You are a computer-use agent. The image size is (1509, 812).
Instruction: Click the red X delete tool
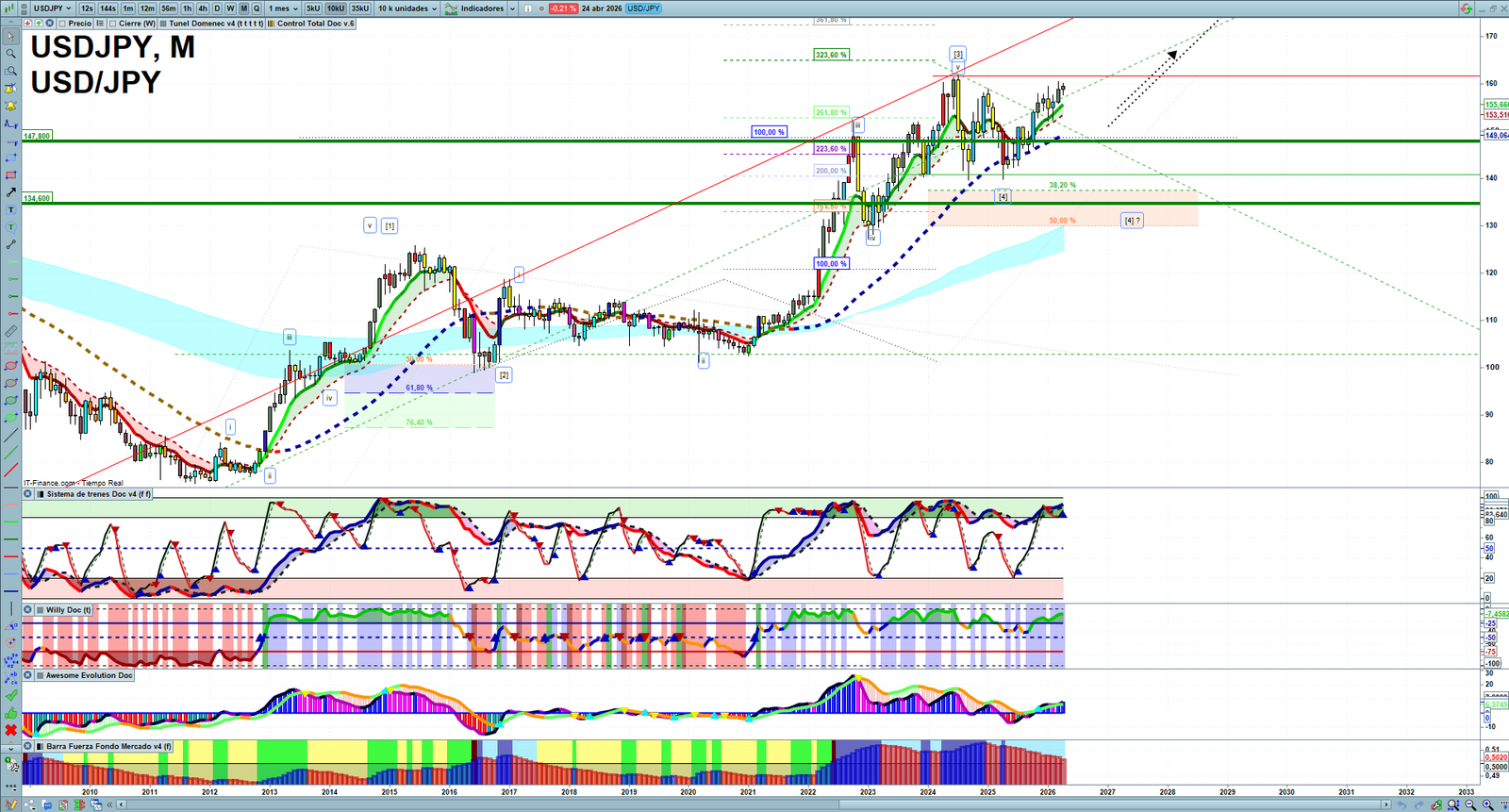tap(11, 730)
